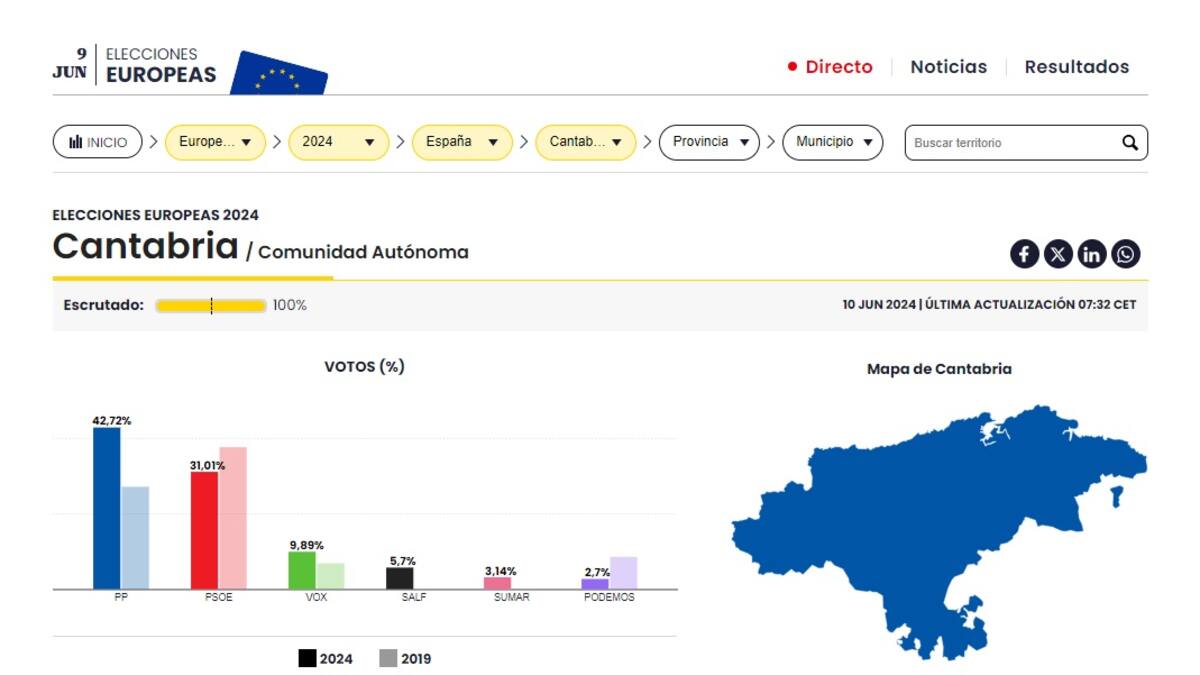Click the INICIO chart icon button
This screenshot has height=675, width=1200.
[x=98, y=142]
